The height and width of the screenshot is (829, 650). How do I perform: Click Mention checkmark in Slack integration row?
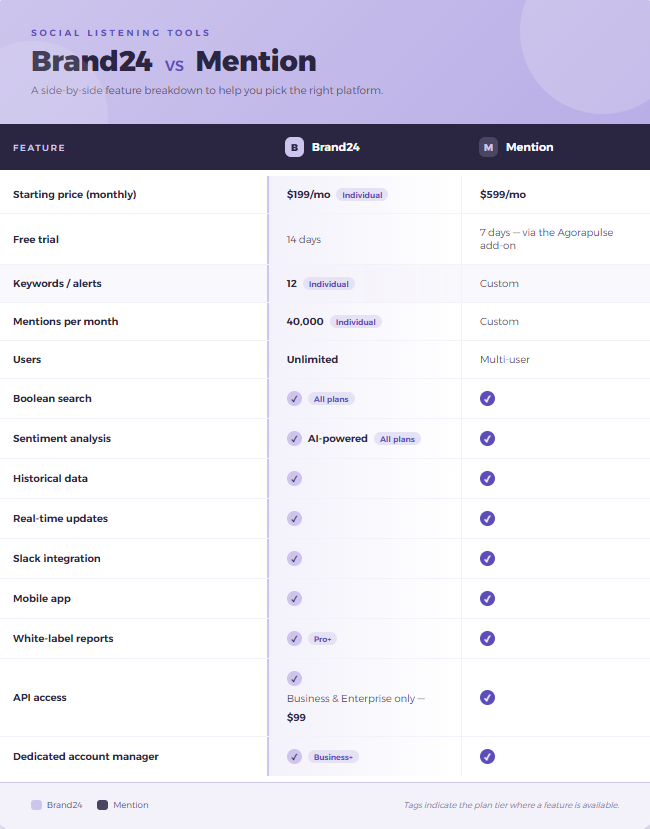point(488,558)
